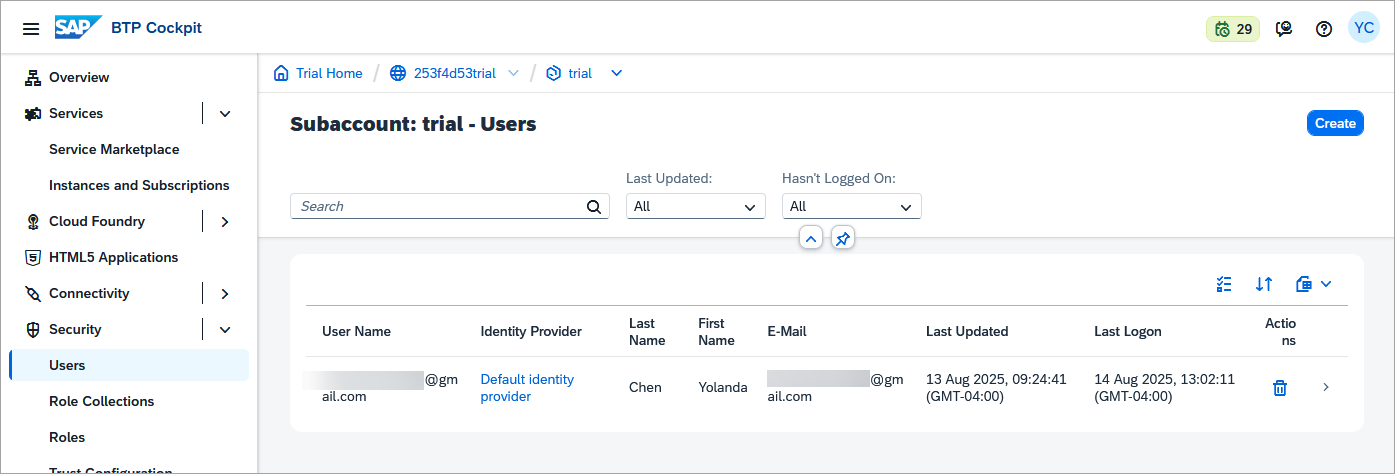Click the Overview icon in sidebar
This screenshot has width=1395, height=474.
pos(32,77)
